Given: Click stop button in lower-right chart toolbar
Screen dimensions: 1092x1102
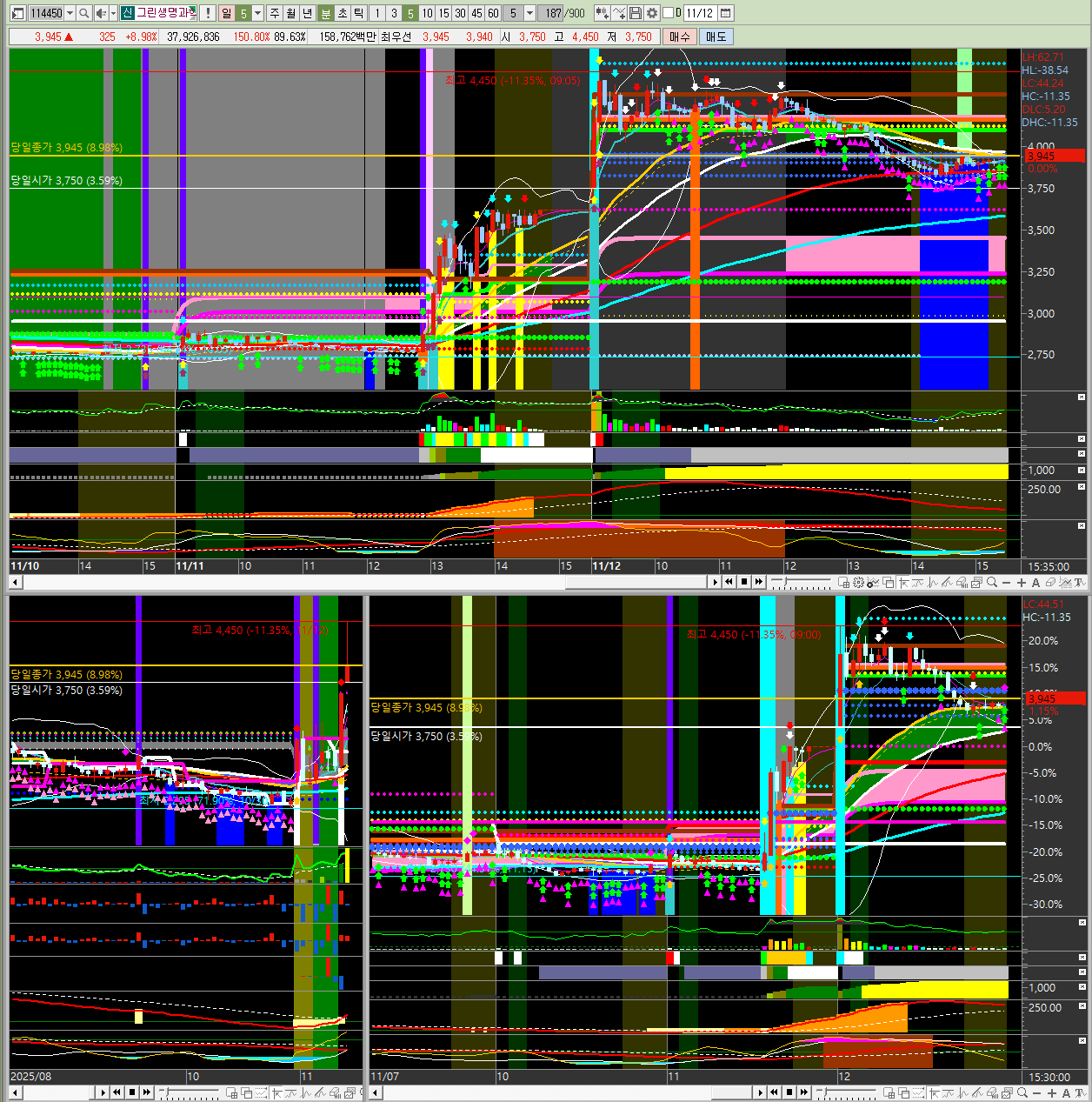Looking at the screenshot, I should pos(789,1093).
